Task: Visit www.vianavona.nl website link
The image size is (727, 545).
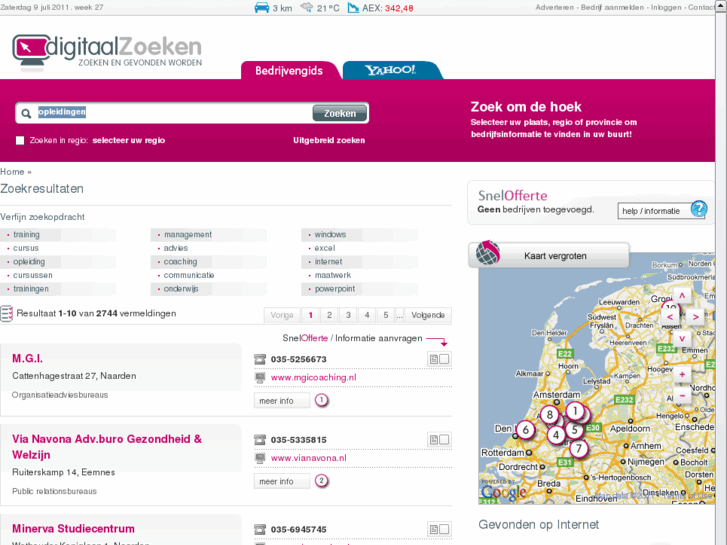Action: 309,458
